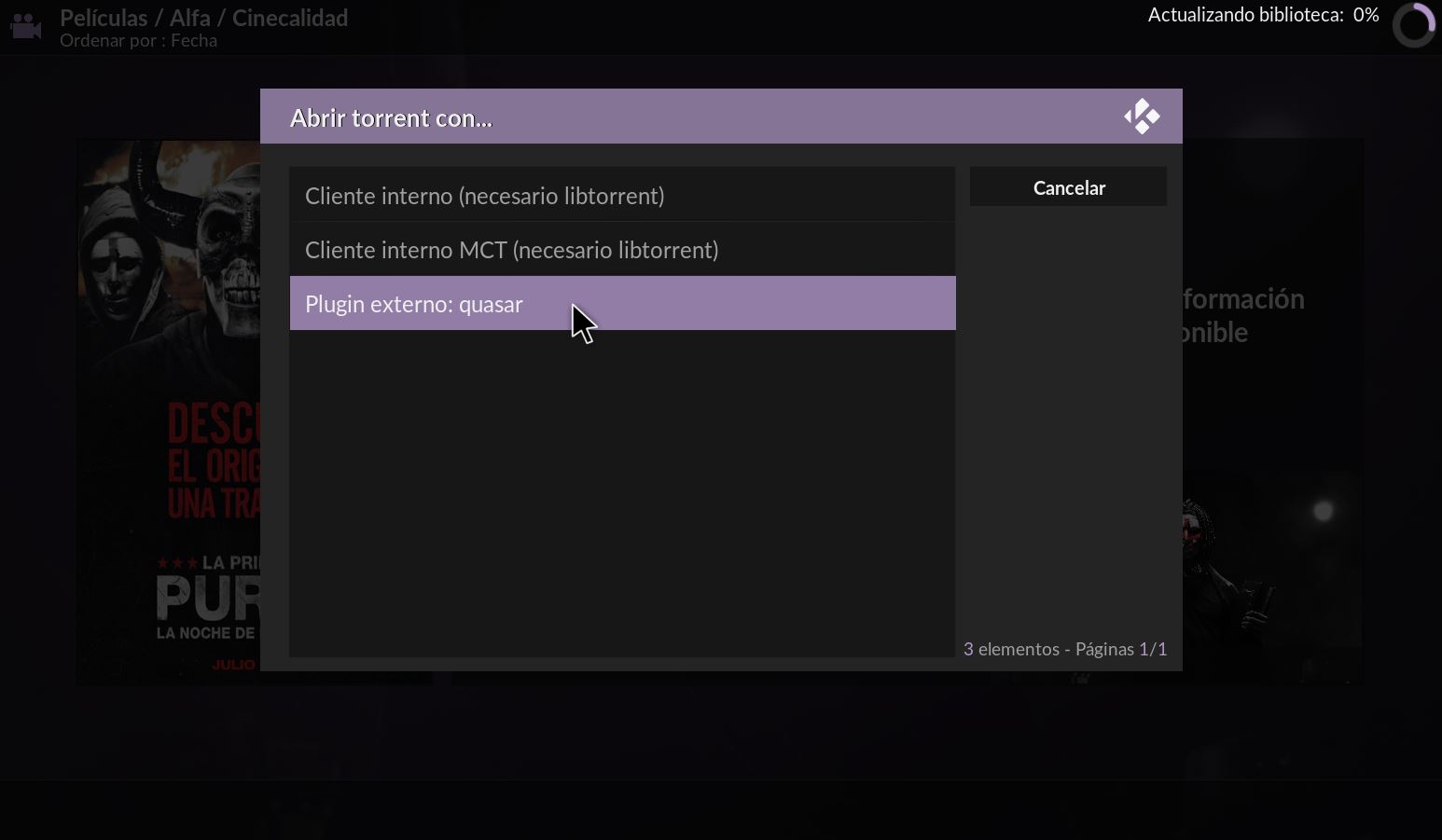Choose Cliente interno MCT option

(x=622, y=250)
